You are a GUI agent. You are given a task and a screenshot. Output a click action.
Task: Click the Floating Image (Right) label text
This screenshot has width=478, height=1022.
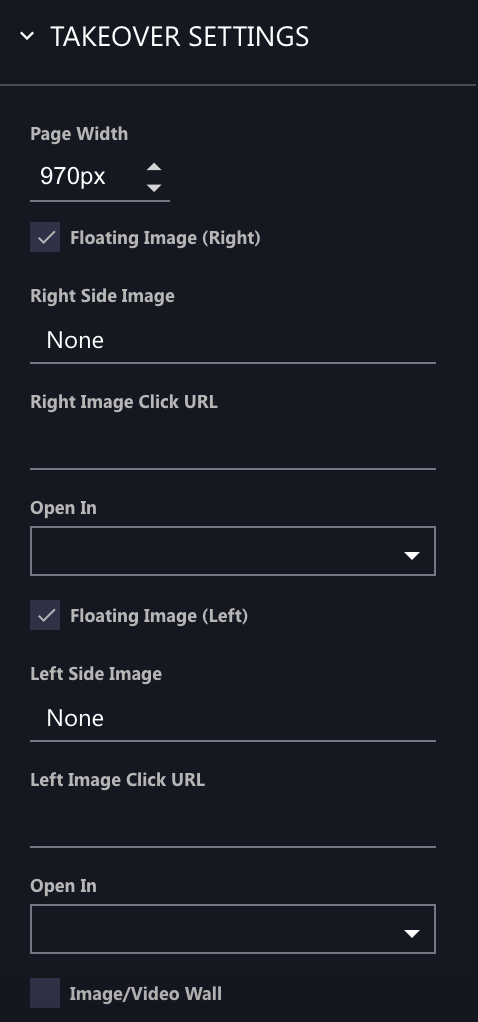pyautogui.click(x=165, y=238)
